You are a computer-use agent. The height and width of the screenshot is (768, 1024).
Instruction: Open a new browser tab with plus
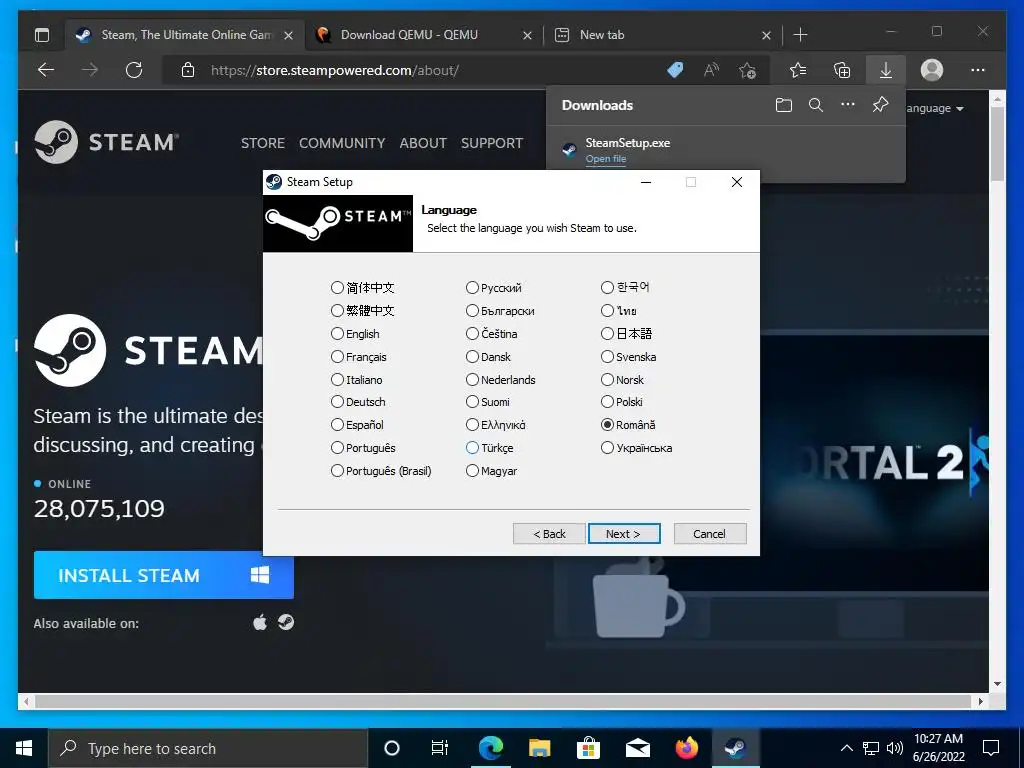[800, 35]
